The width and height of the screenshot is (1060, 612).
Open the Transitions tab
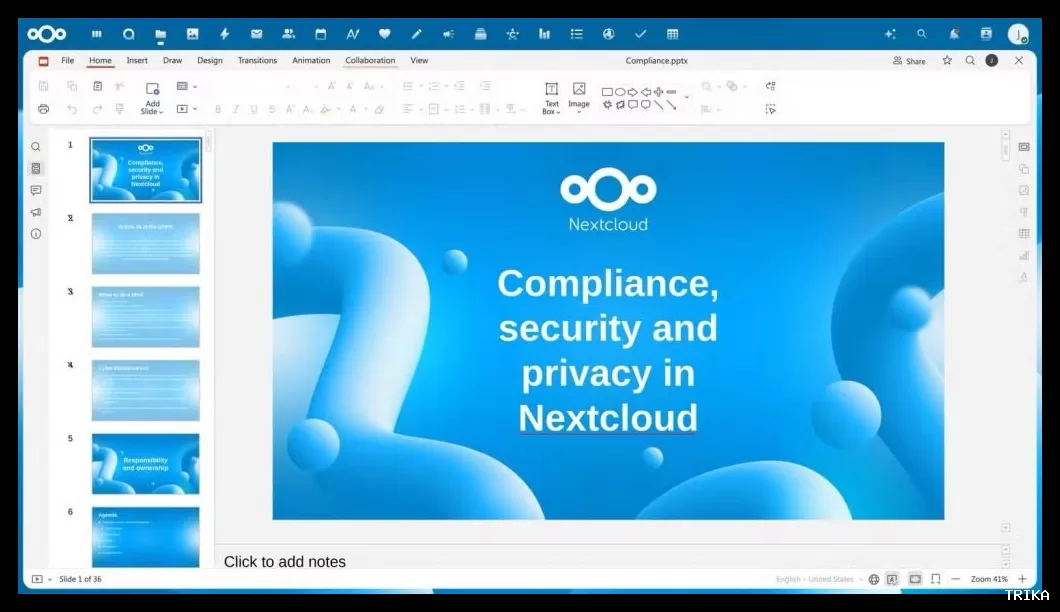257,60
